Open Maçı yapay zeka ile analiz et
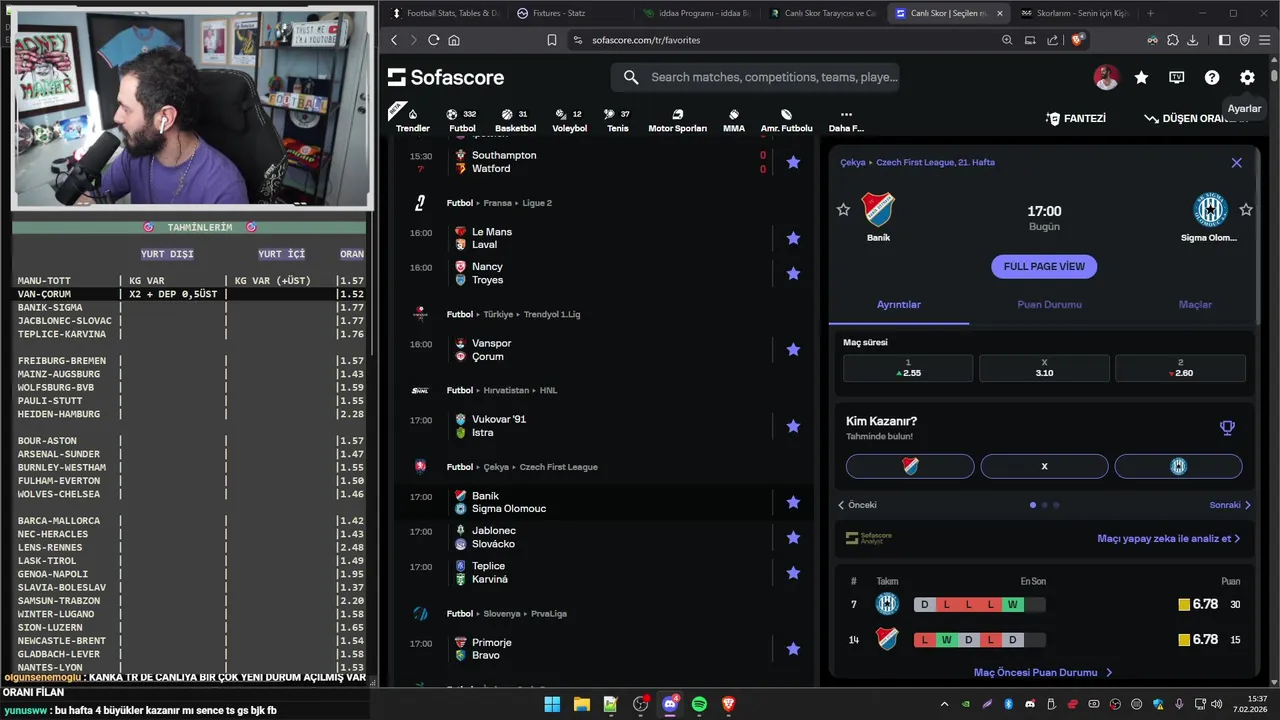This screenshot has width=1280, height=720. (x=1168, y=538)
